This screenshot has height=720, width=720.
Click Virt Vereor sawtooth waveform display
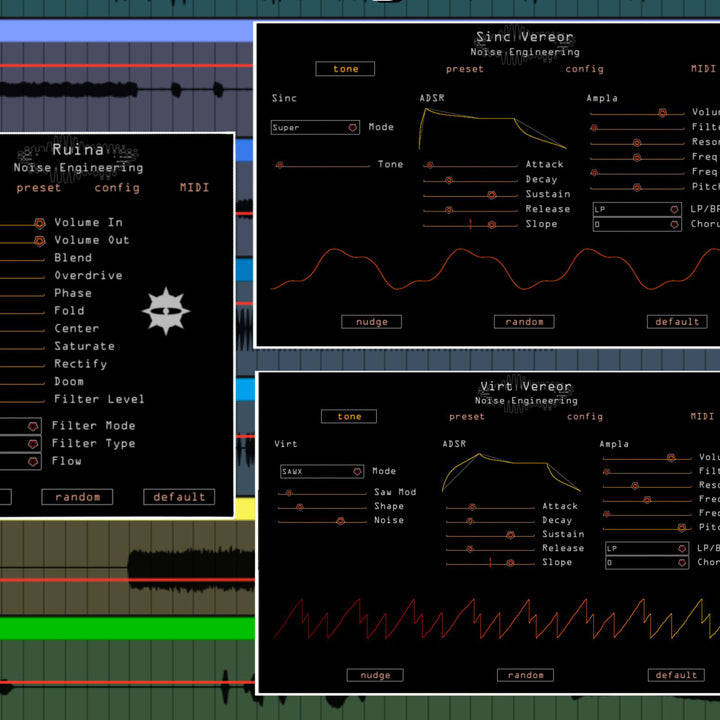[497, 619]
